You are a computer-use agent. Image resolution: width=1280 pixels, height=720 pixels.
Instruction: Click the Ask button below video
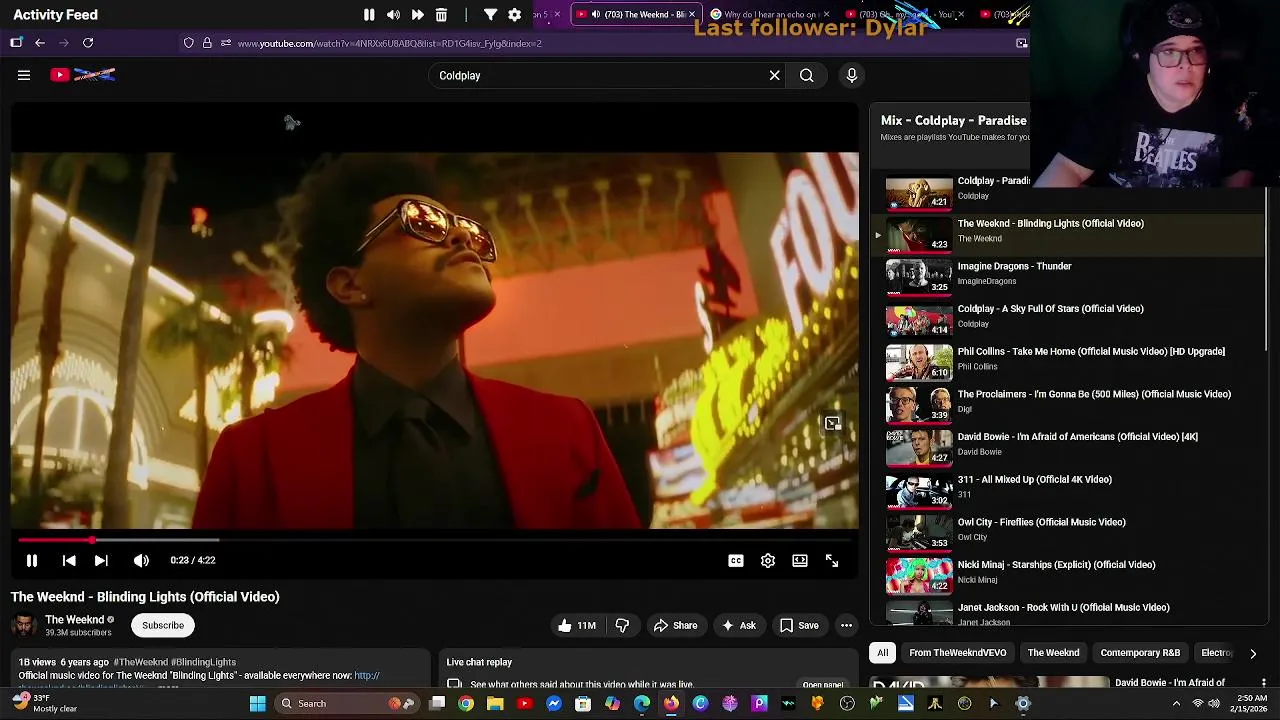tap(738, 626)
